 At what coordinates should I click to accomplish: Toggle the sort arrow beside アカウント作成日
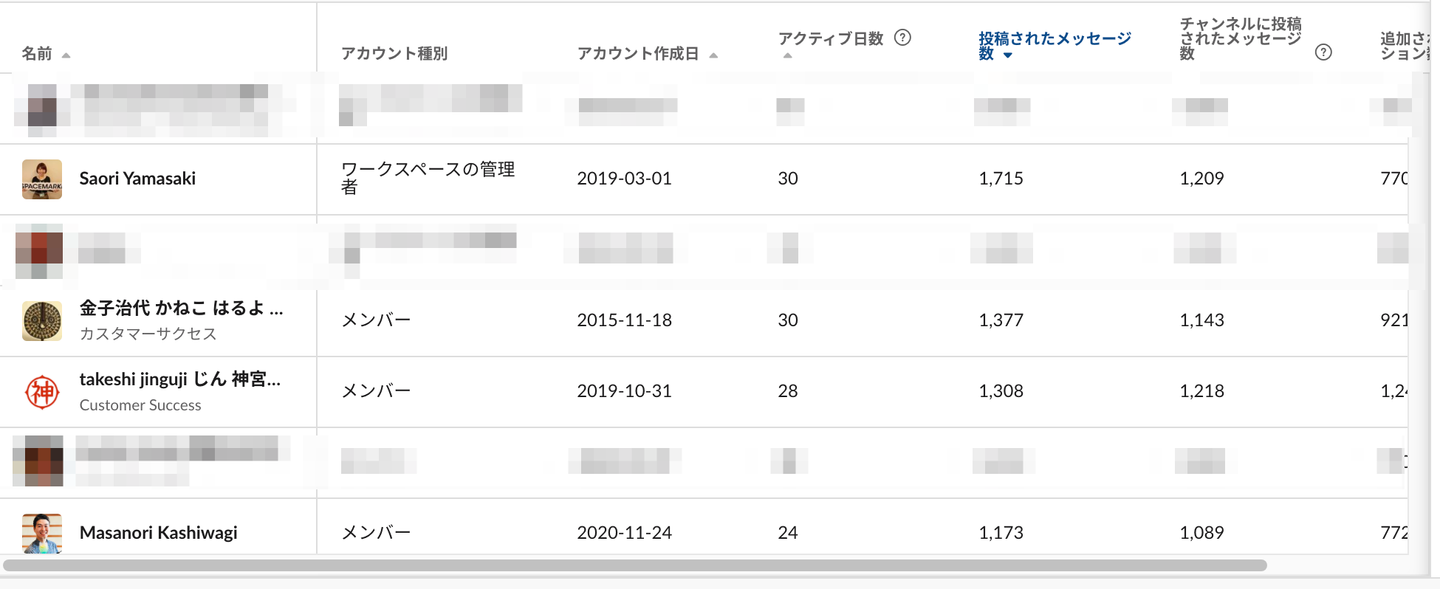click(x=713, y=55)
